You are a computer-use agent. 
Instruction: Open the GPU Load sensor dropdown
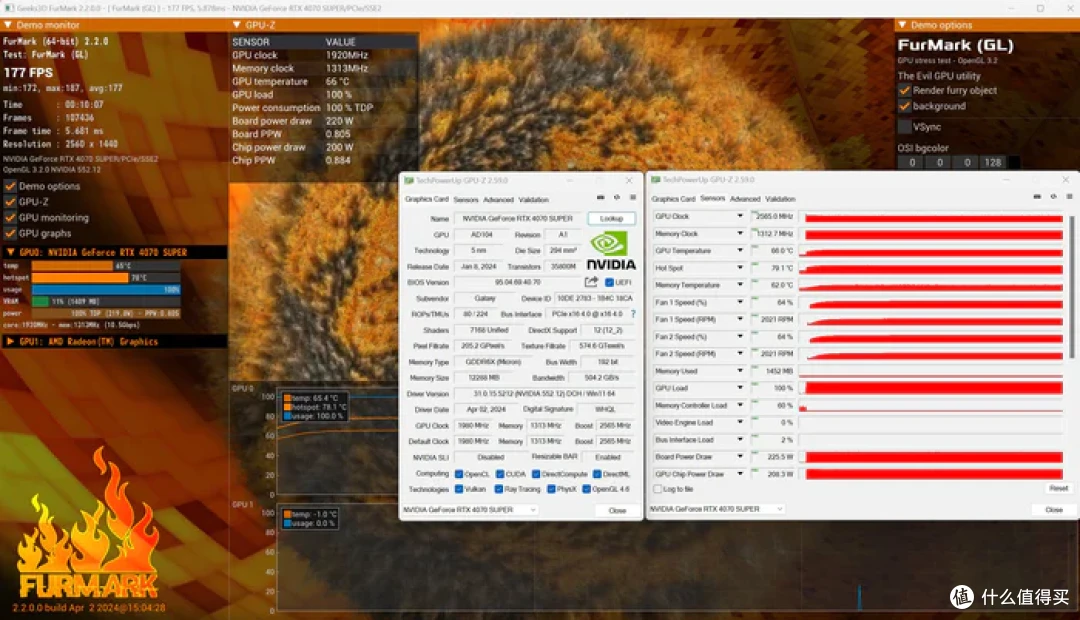(x=740, y=388)
